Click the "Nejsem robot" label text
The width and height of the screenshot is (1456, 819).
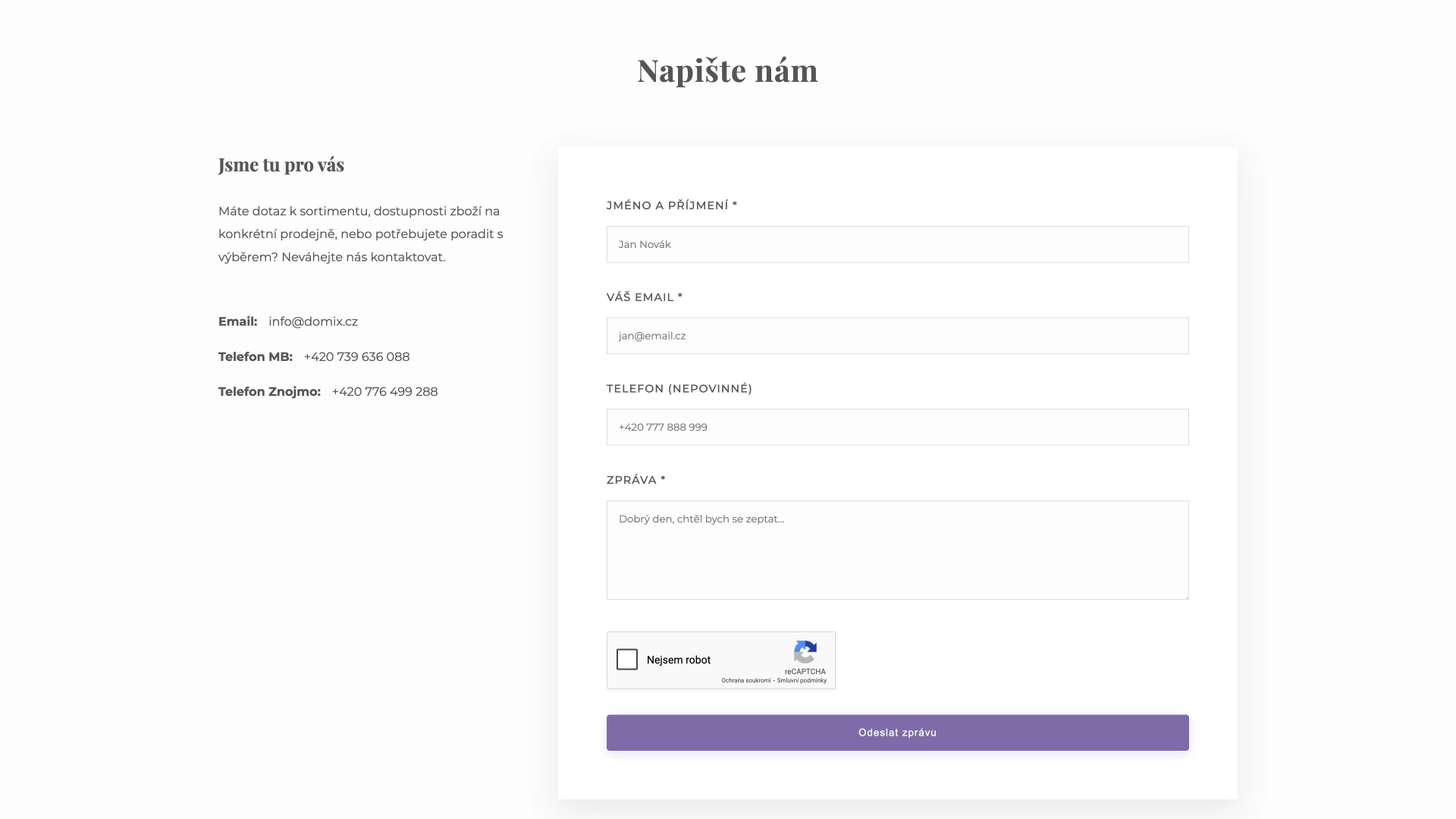point(678,660)
